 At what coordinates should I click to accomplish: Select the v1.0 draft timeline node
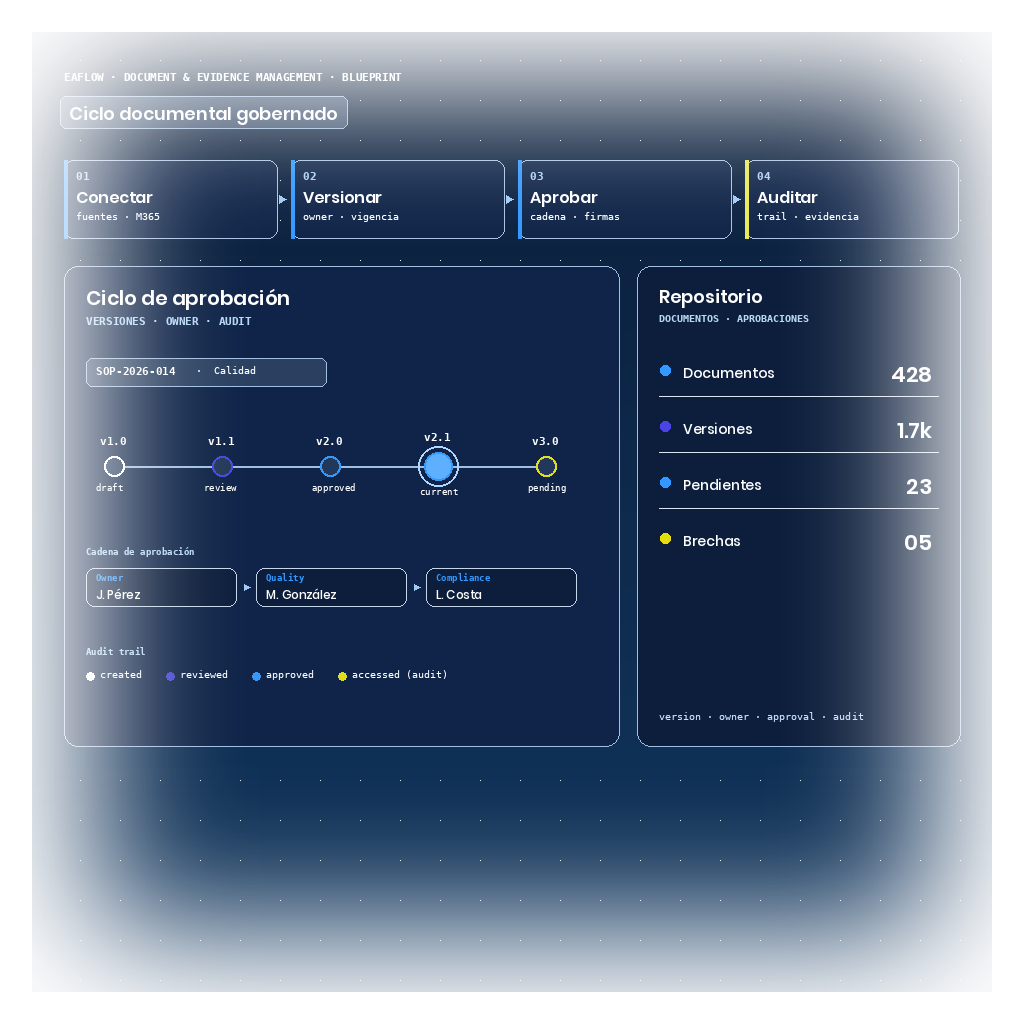click(114, 466)
